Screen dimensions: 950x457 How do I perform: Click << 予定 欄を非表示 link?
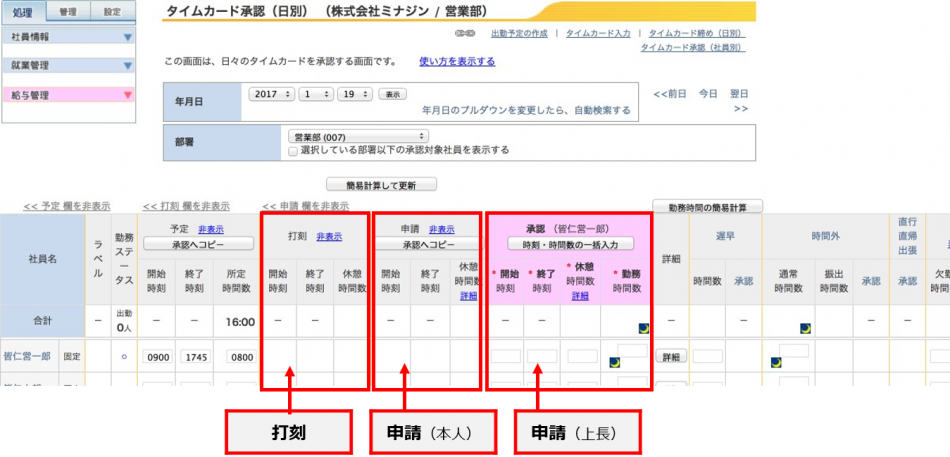click(67, 207)
